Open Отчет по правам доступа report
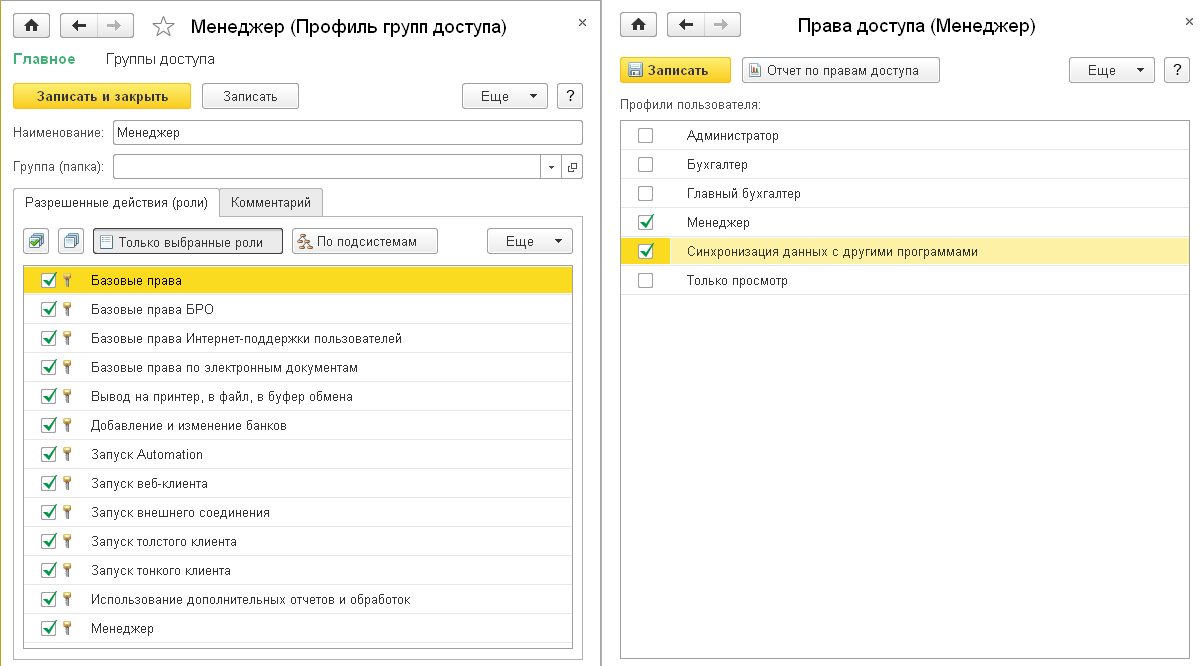This screenshot has height=666, width=1204. pyautogui.click(x=841, y=70)
